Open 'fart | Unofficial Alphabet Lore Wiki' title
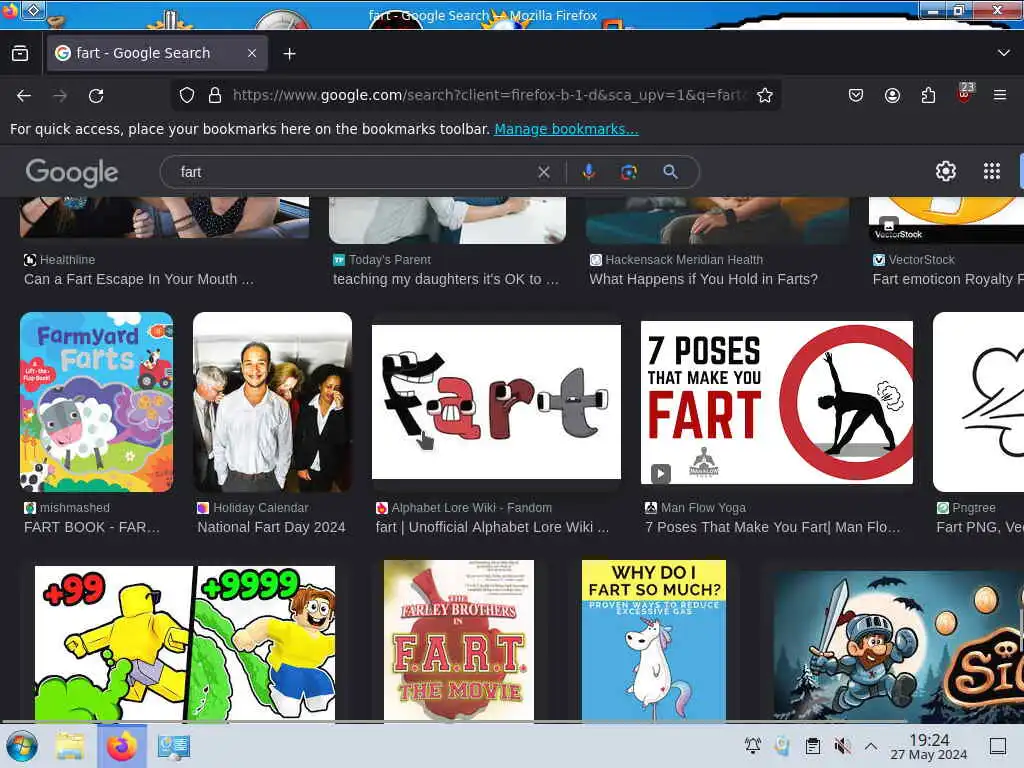Screen dimensions: 1024x768 492,528
